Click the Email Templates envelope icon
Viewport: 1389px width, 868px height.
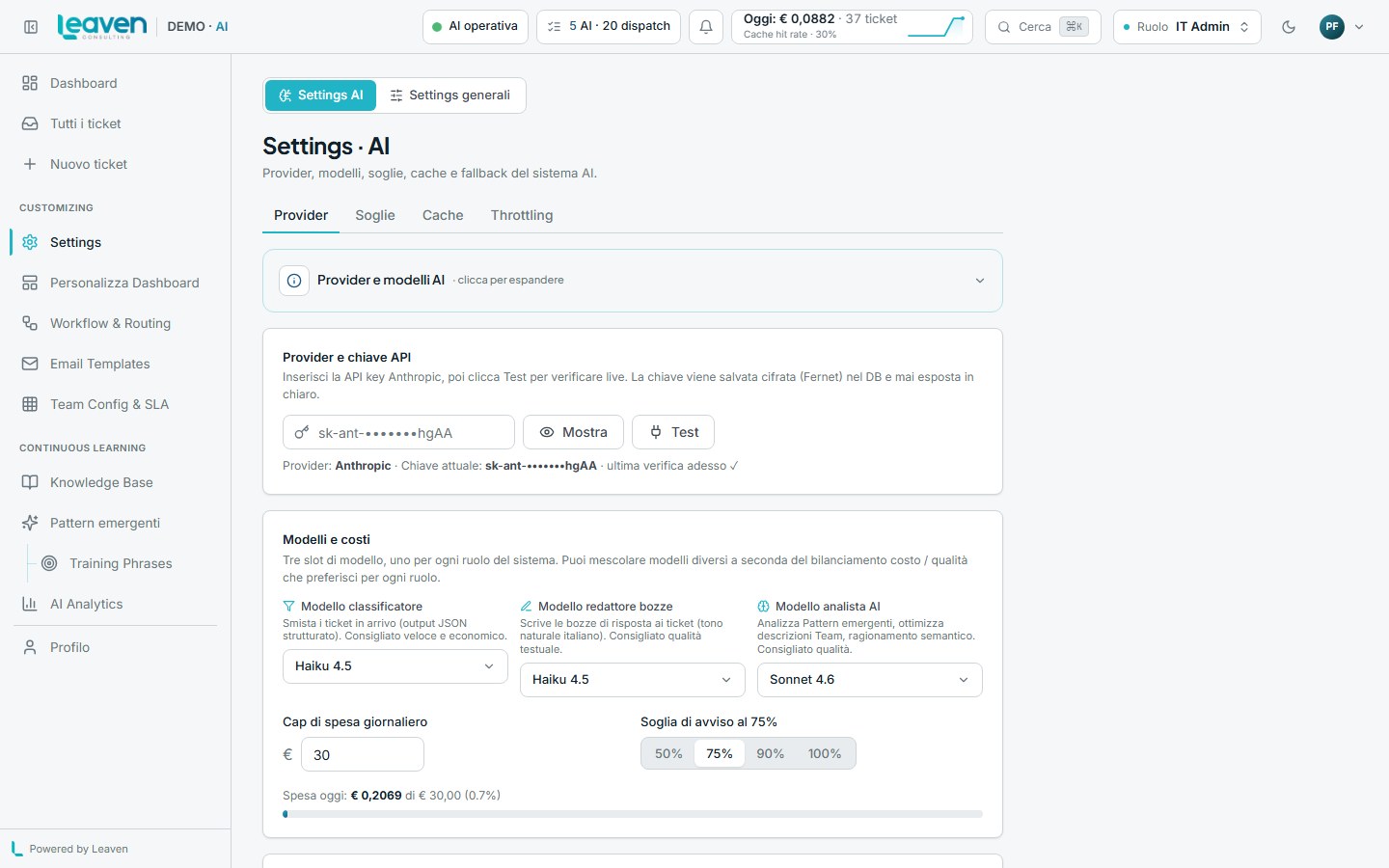[30, 364]
